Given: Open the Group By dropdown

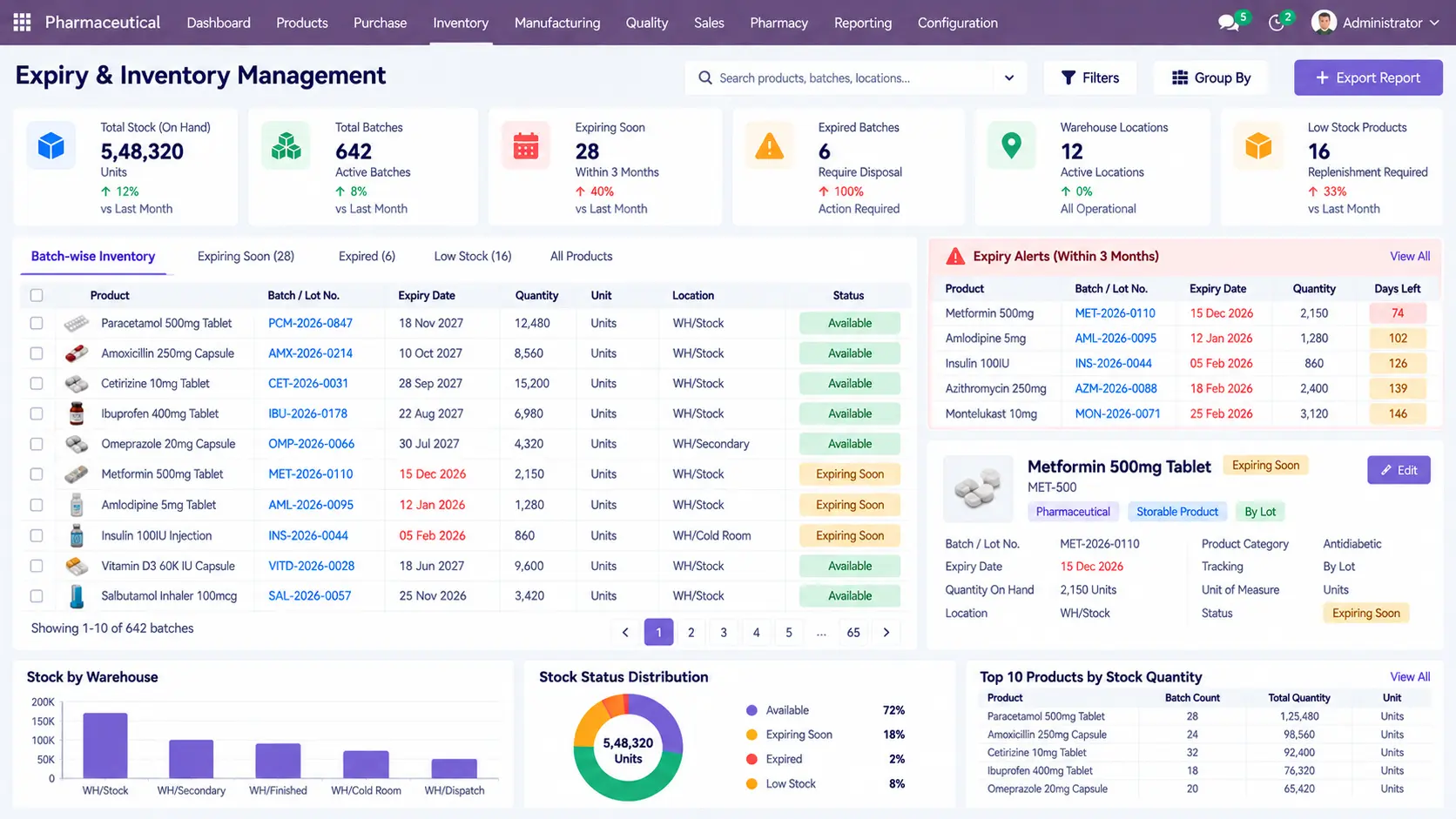Looking at the screenshot, I should pyautogui.click(x=1211, y=78).
